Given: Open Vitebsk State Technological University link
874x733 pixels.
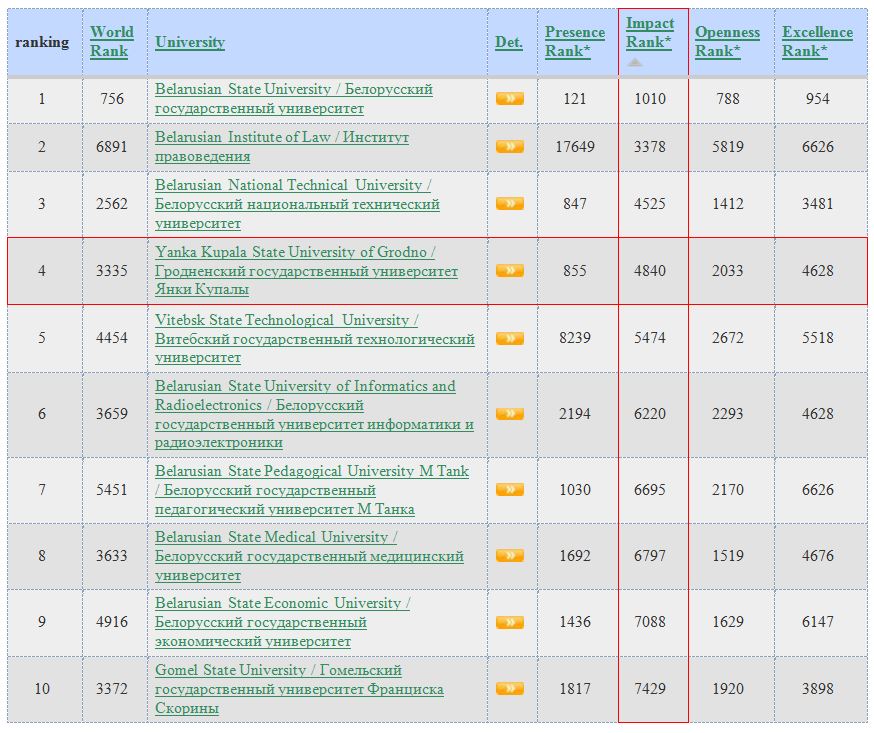Looking at the screenshot, I should tap(315, 338).
